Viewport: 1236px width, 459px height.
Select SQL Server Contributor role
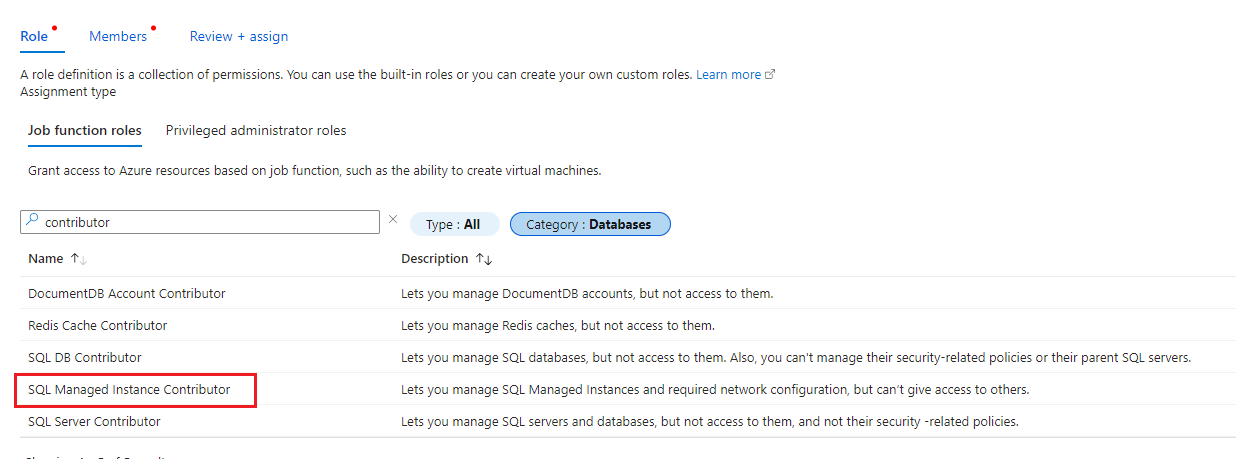point(94,422)
